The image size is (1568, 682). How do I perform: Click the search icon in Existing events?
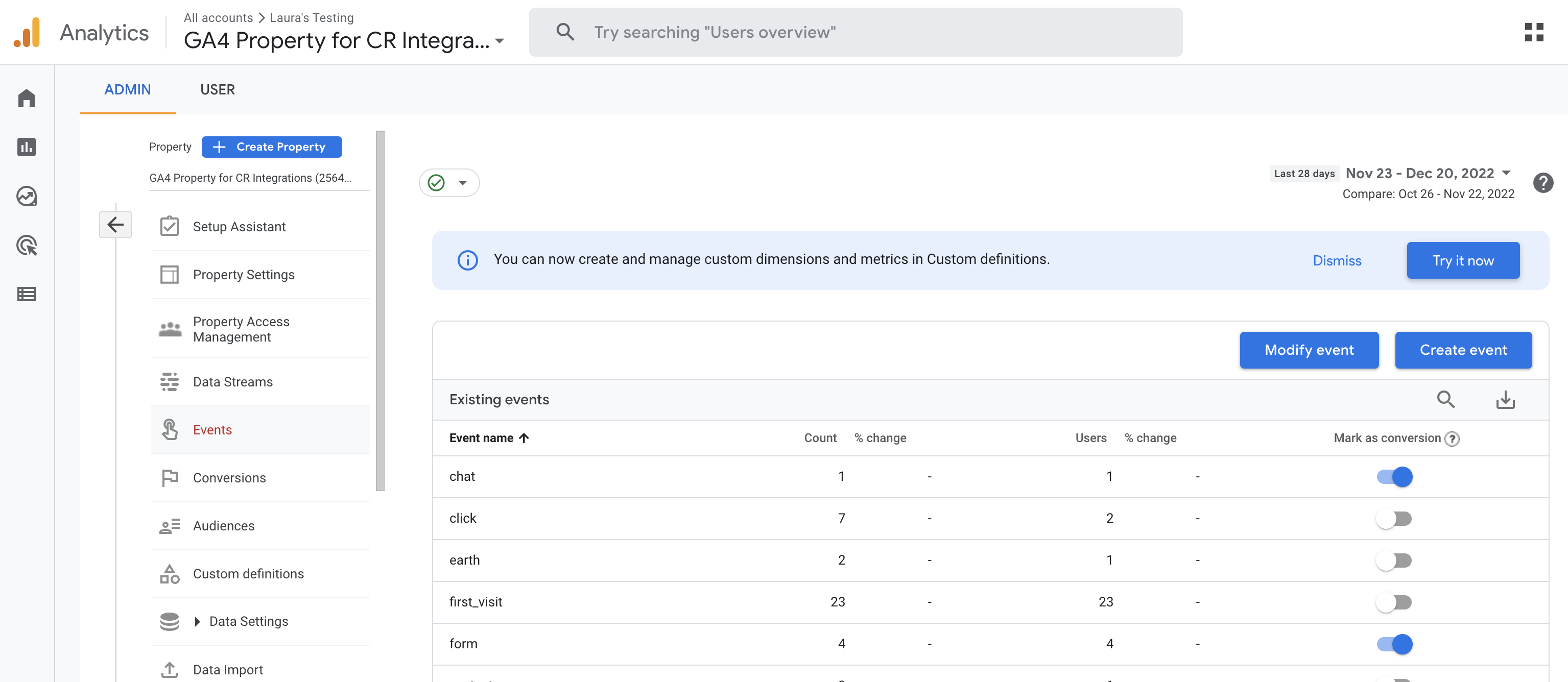(x=1445, y=400)
